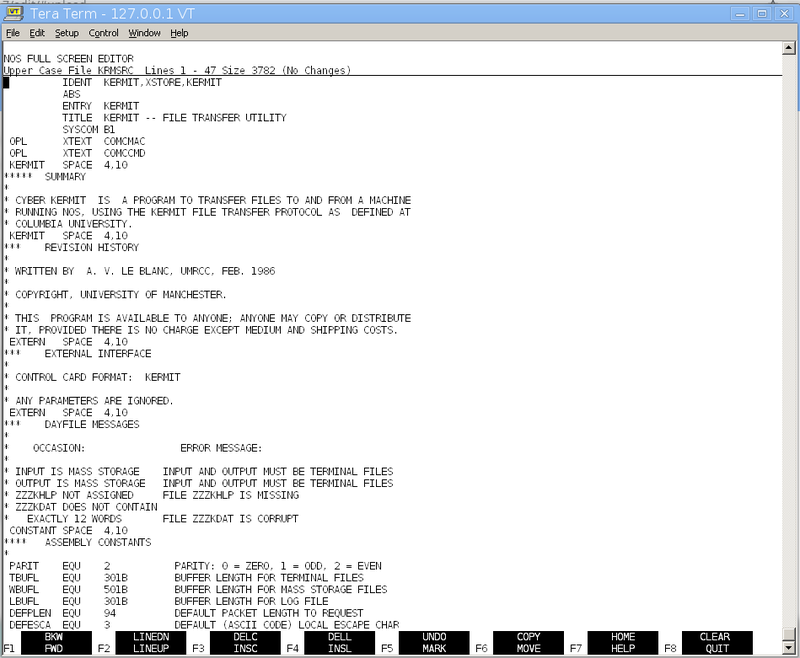The height and width of the screenshot is (658, 800).
Task: Click the 'OPL XTEXT COMCMAC' line
Action: (x=77, y=141)
